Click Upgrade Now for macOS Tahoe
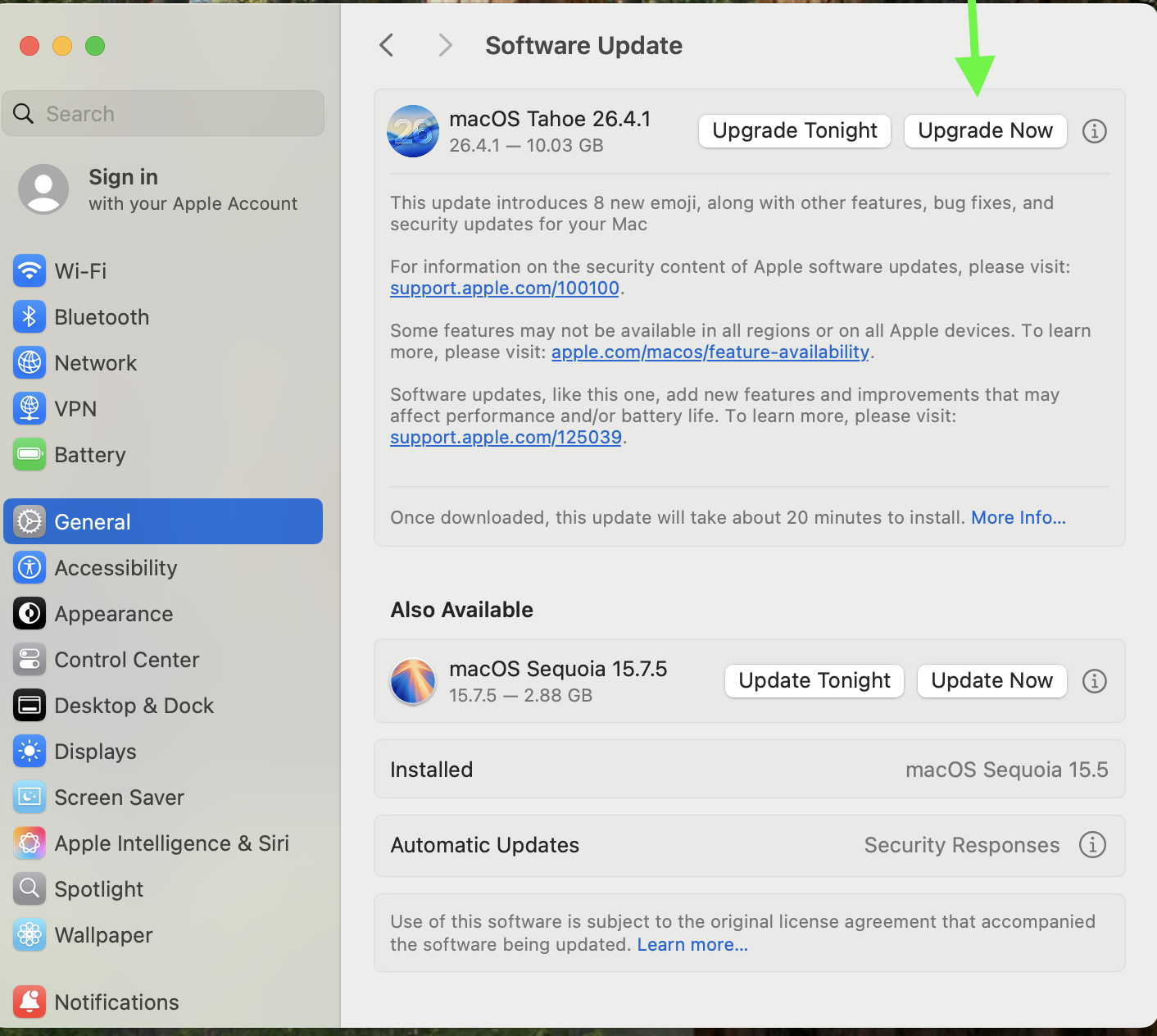The width and height of the screenshot is (1157, 1036). click(x=985, y=131)
